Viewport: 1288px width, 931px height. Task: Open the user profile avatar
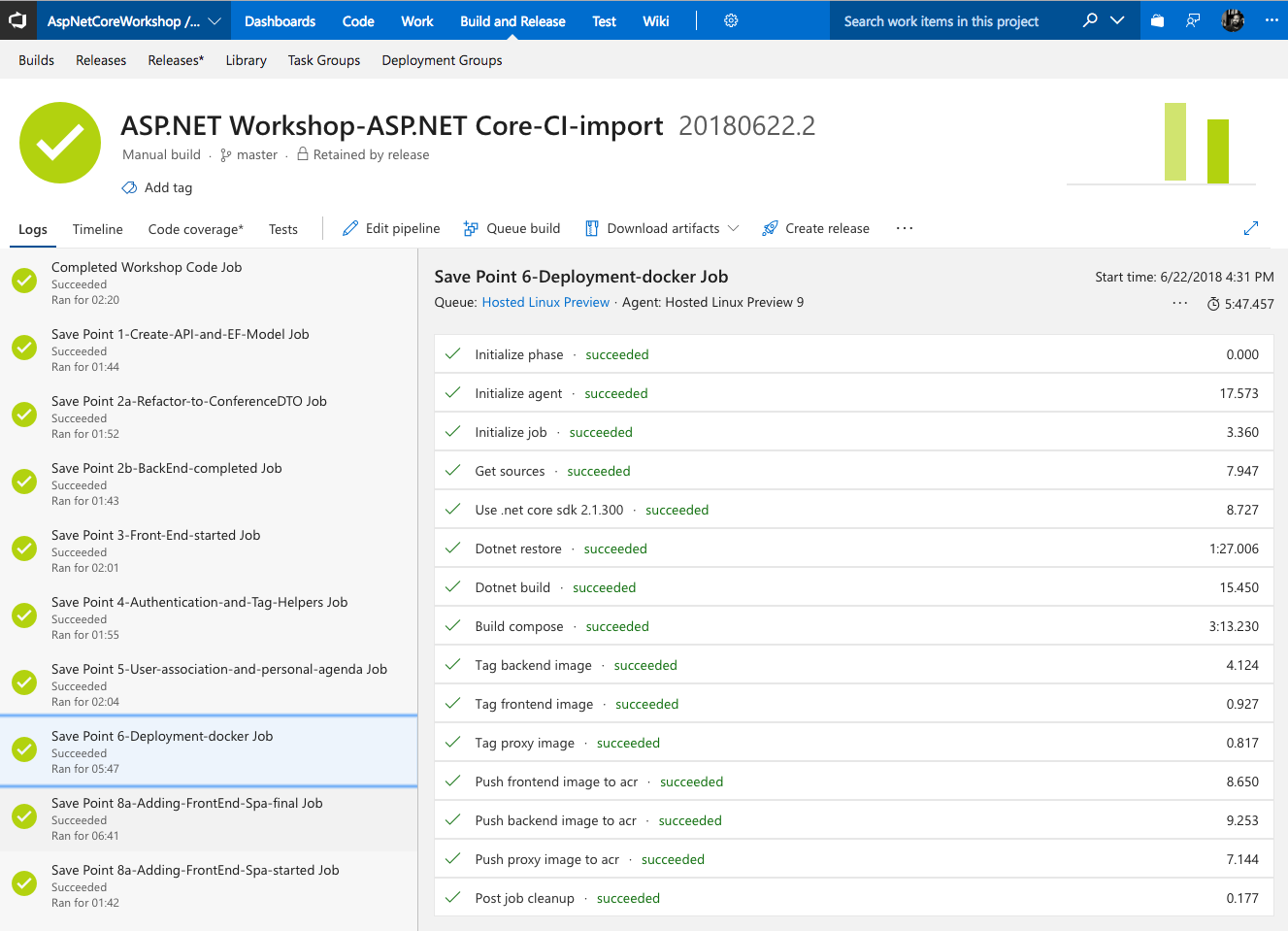coord(1233,20)
